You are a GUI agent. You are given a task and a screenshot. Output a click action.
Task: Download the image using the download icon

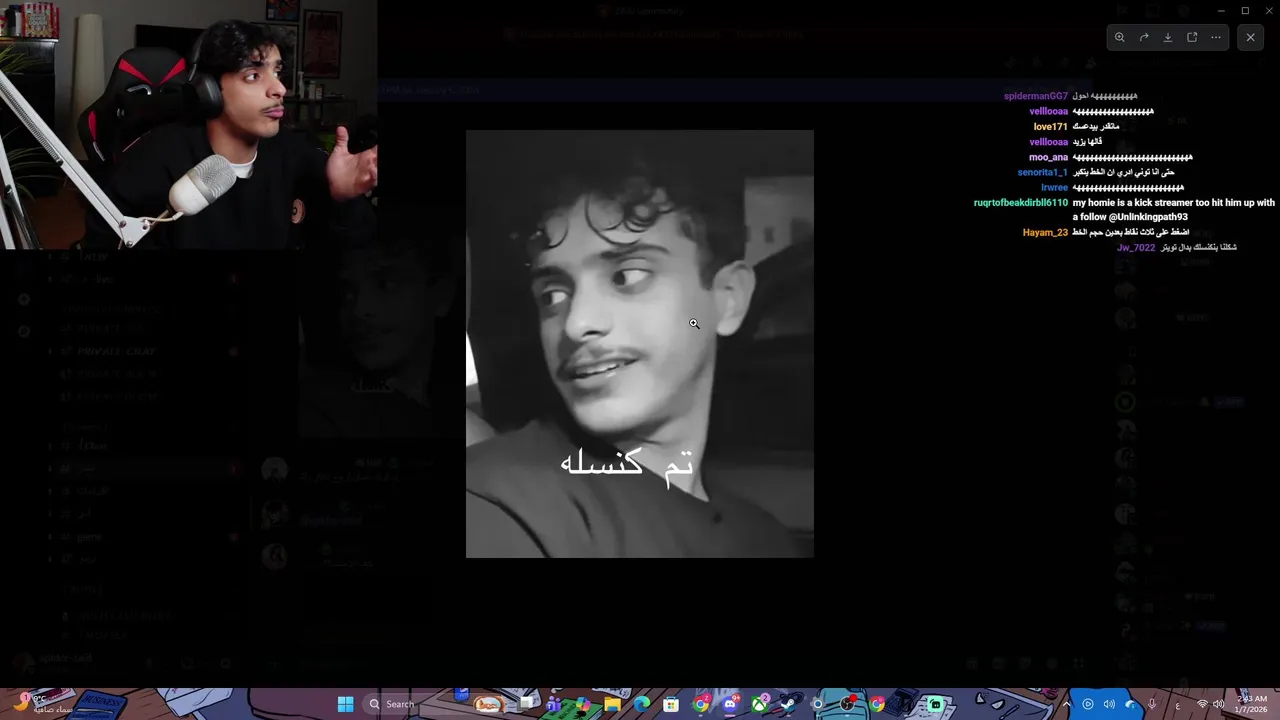pos(1168,37)
